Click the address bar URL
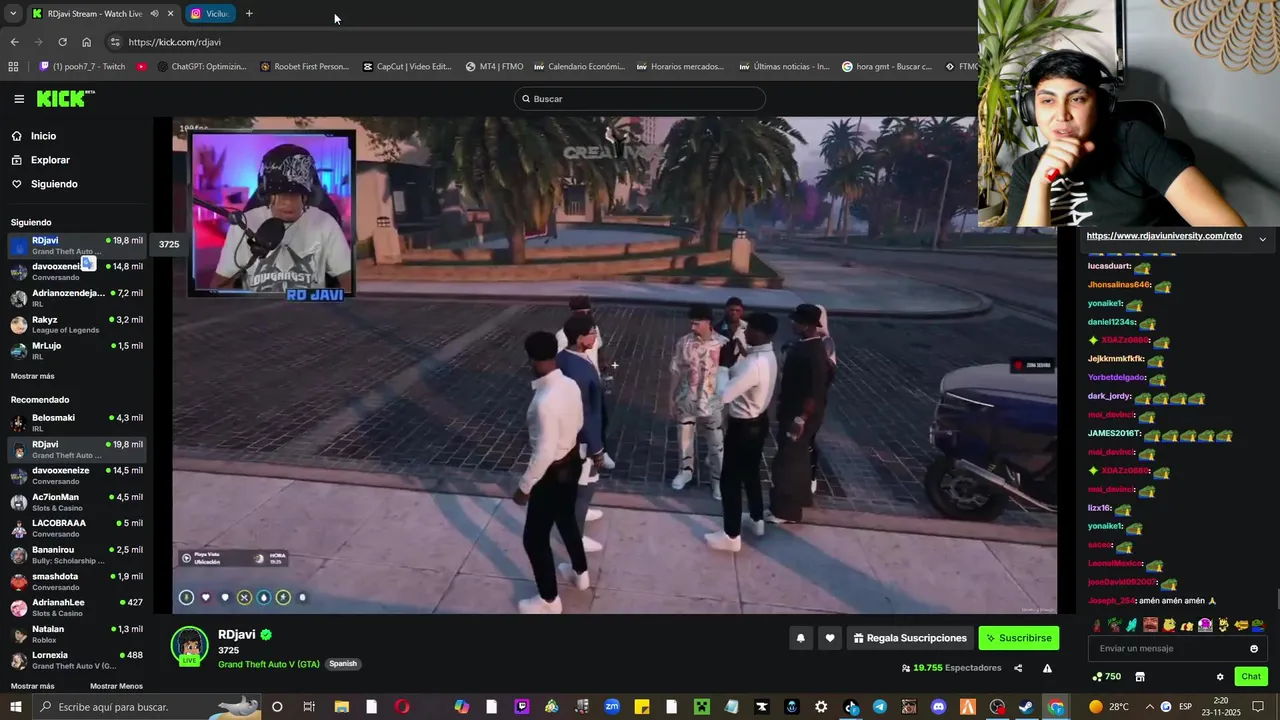This screenshot has width=1280, height=720. [175, 42]
